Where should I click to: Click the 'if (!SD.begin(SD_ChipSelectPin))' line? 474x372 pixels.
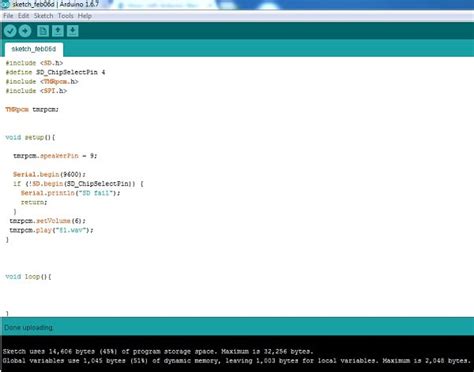78,184
